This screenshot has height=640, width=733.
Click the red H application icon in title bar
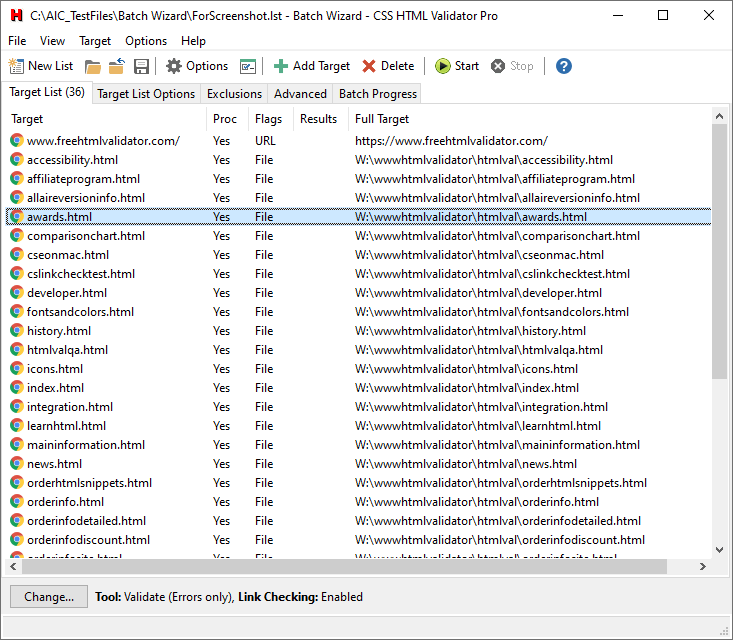16,15
